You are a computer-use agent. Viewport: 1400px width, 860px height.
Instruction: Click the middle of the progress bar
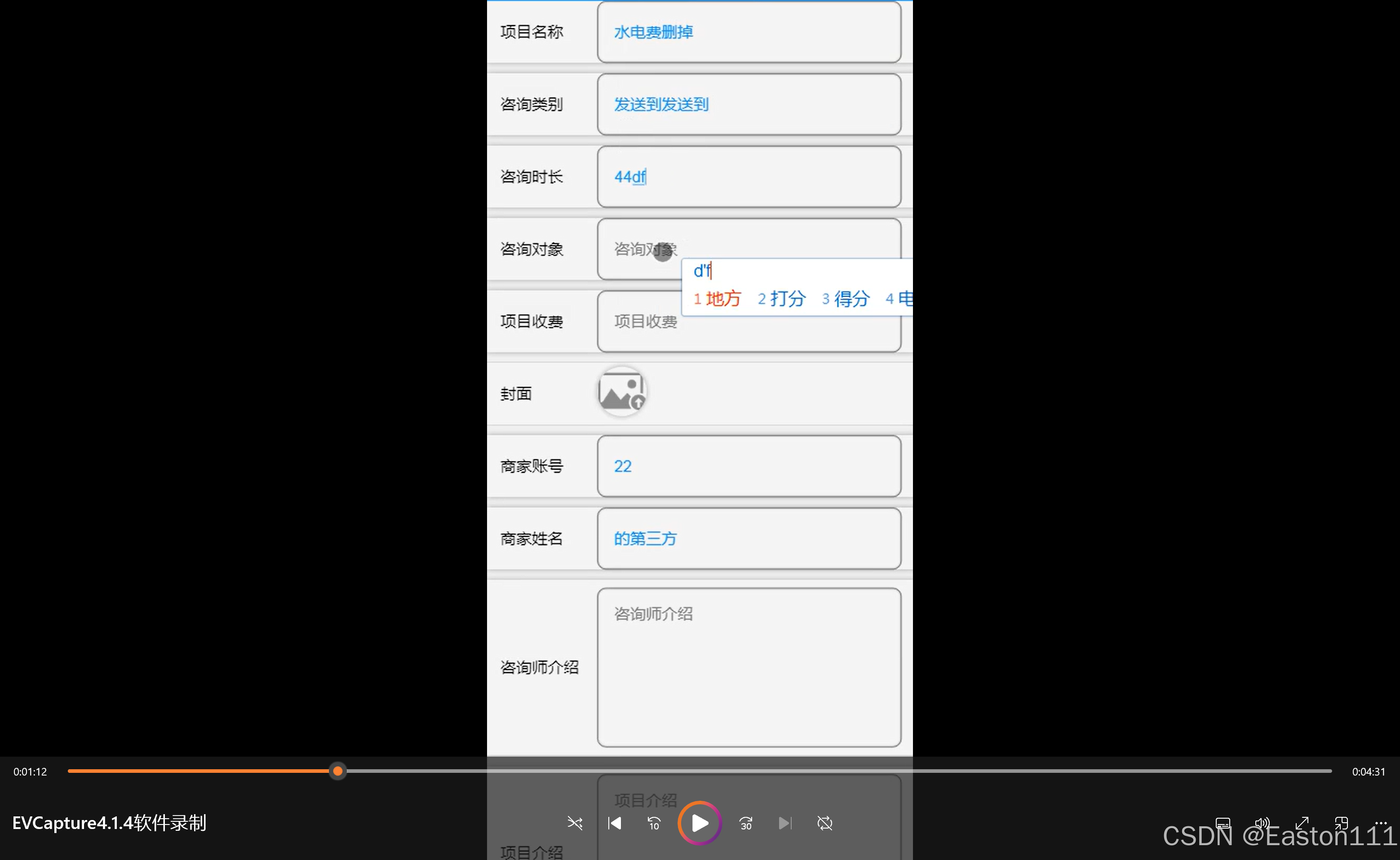700,771
